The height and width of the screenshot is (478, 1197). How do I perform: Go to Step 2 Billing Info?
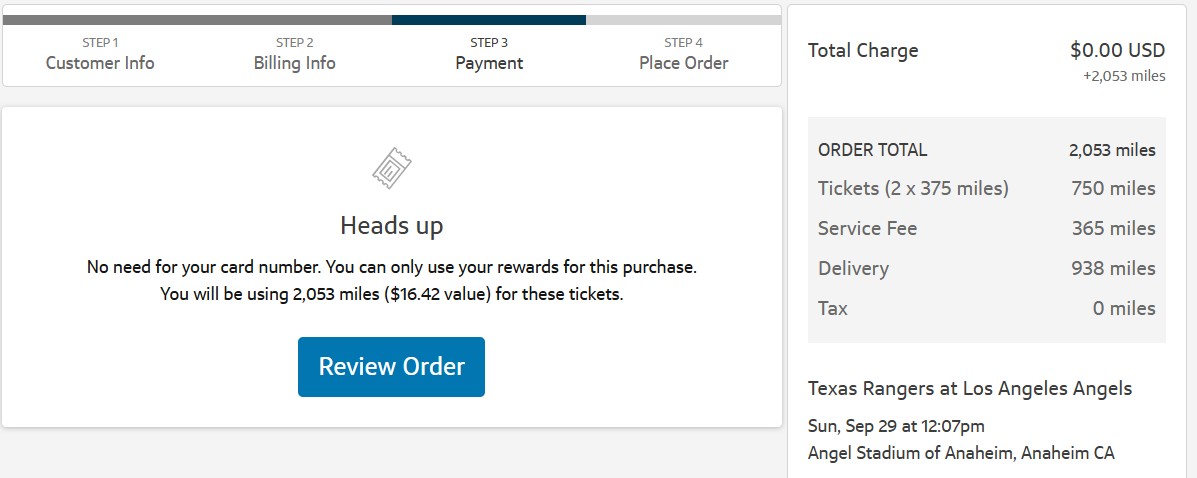(294, 54)
